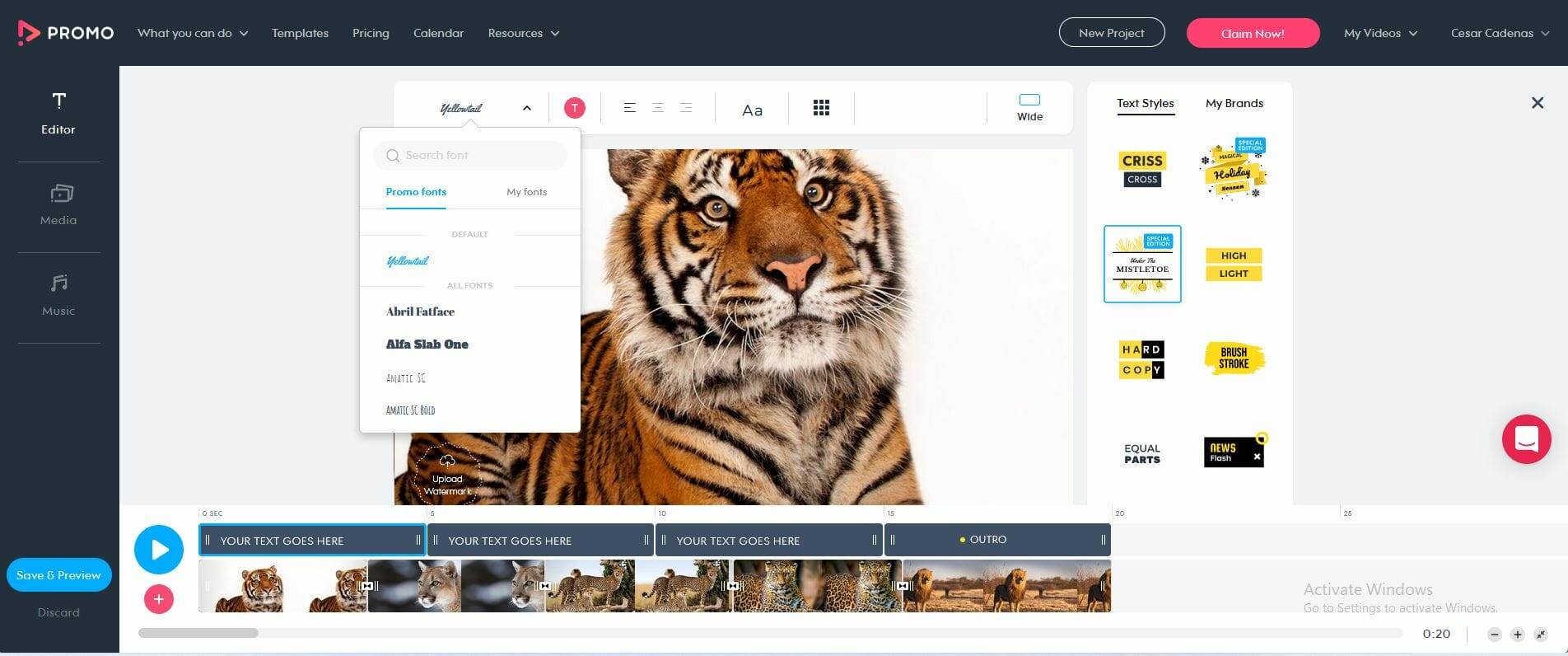Collapse the Yellowtail font dropdown

pyautogui.click(x=527, y=108)
